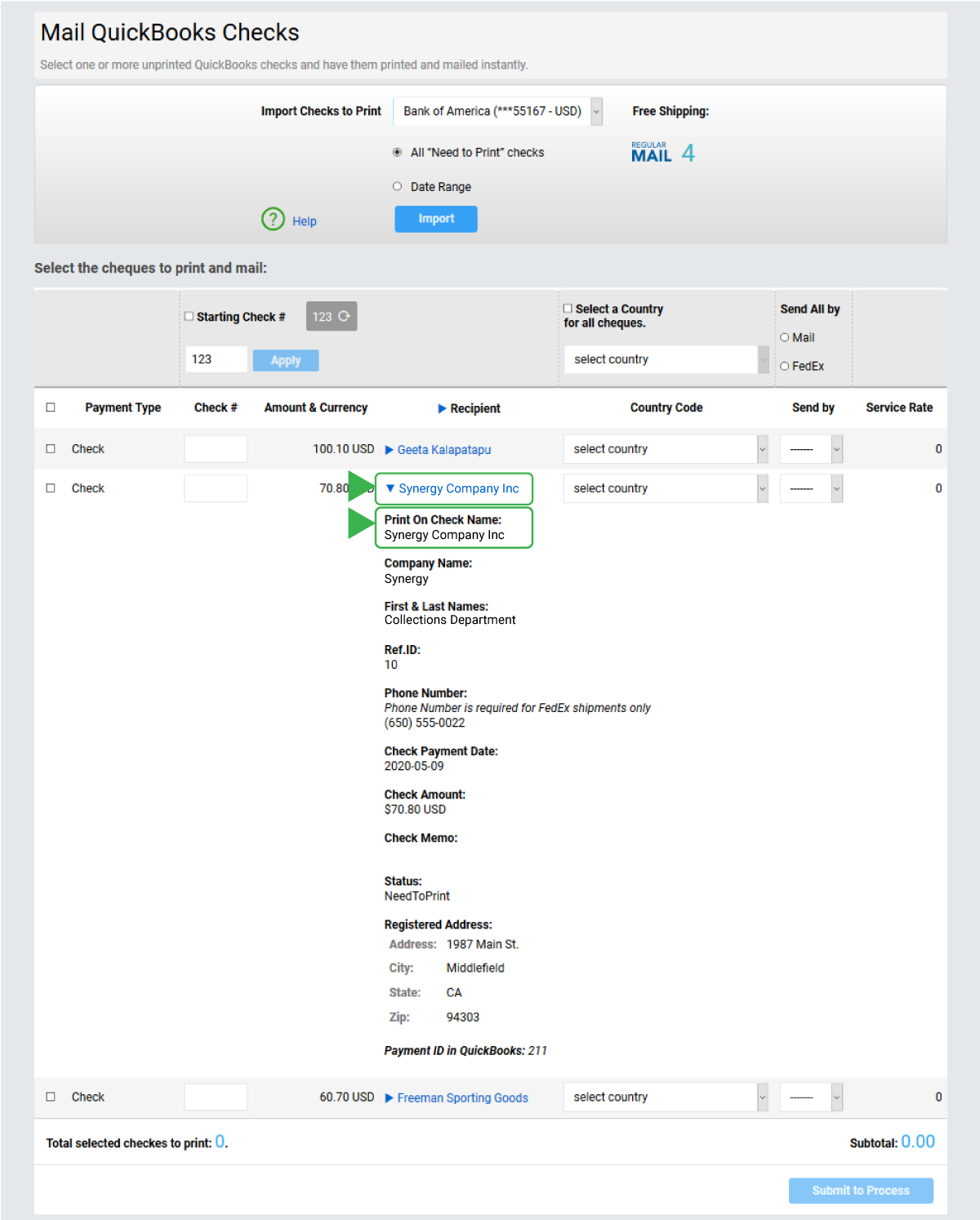Open country dropdown in Freeman Sporting Goods row

click(x=666, y=1097)
